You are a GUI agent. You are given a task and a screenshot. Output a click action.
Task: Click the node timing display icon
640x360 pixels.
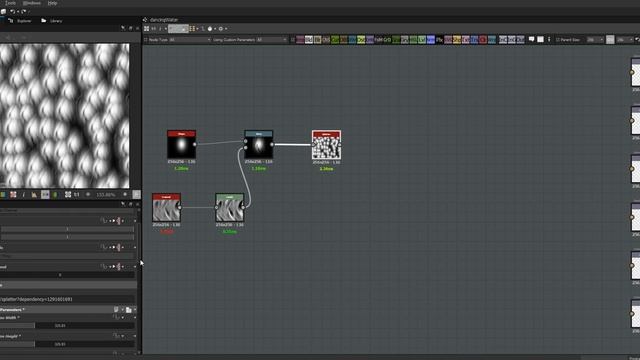coord(210,29)
